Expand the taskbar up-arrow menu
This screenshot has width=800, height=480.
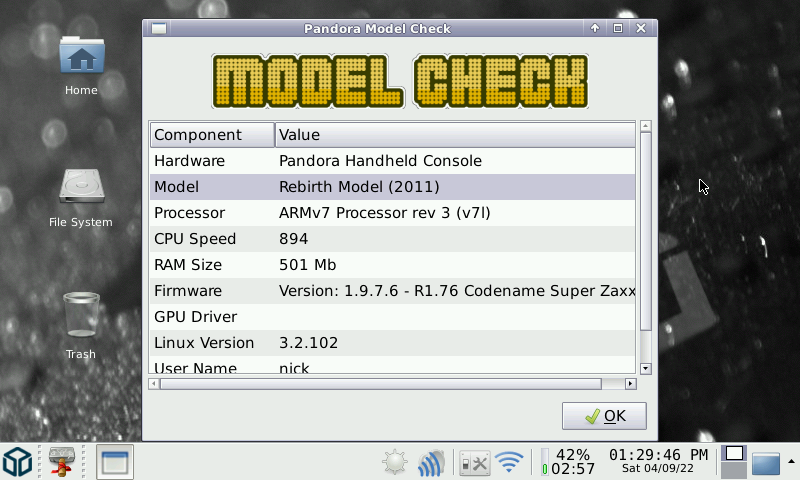coord(792,461)
